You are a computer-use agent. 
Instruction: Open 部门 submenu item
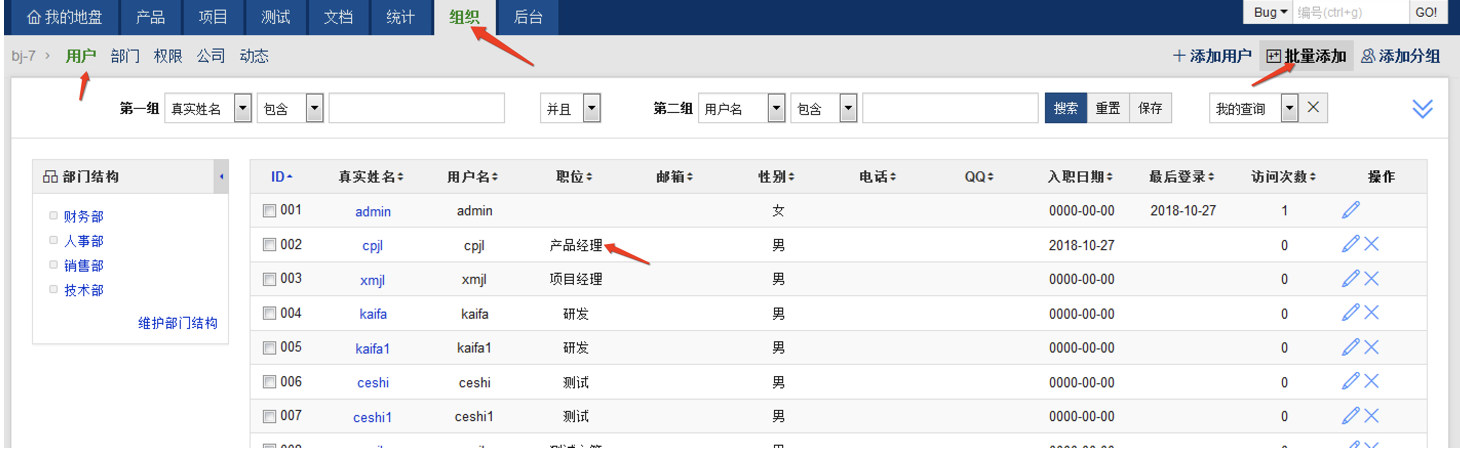[125, 57]
